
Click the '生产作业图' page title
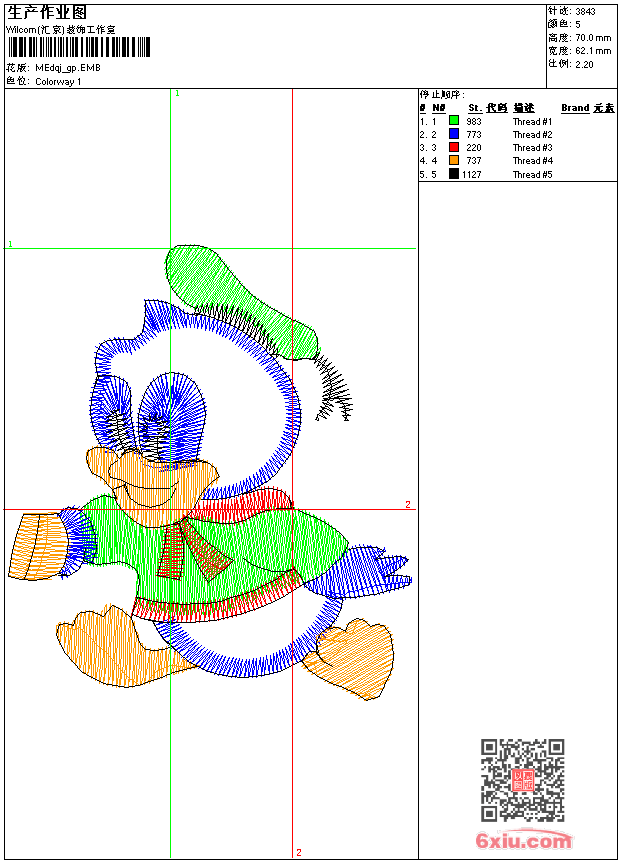[47, 13]
